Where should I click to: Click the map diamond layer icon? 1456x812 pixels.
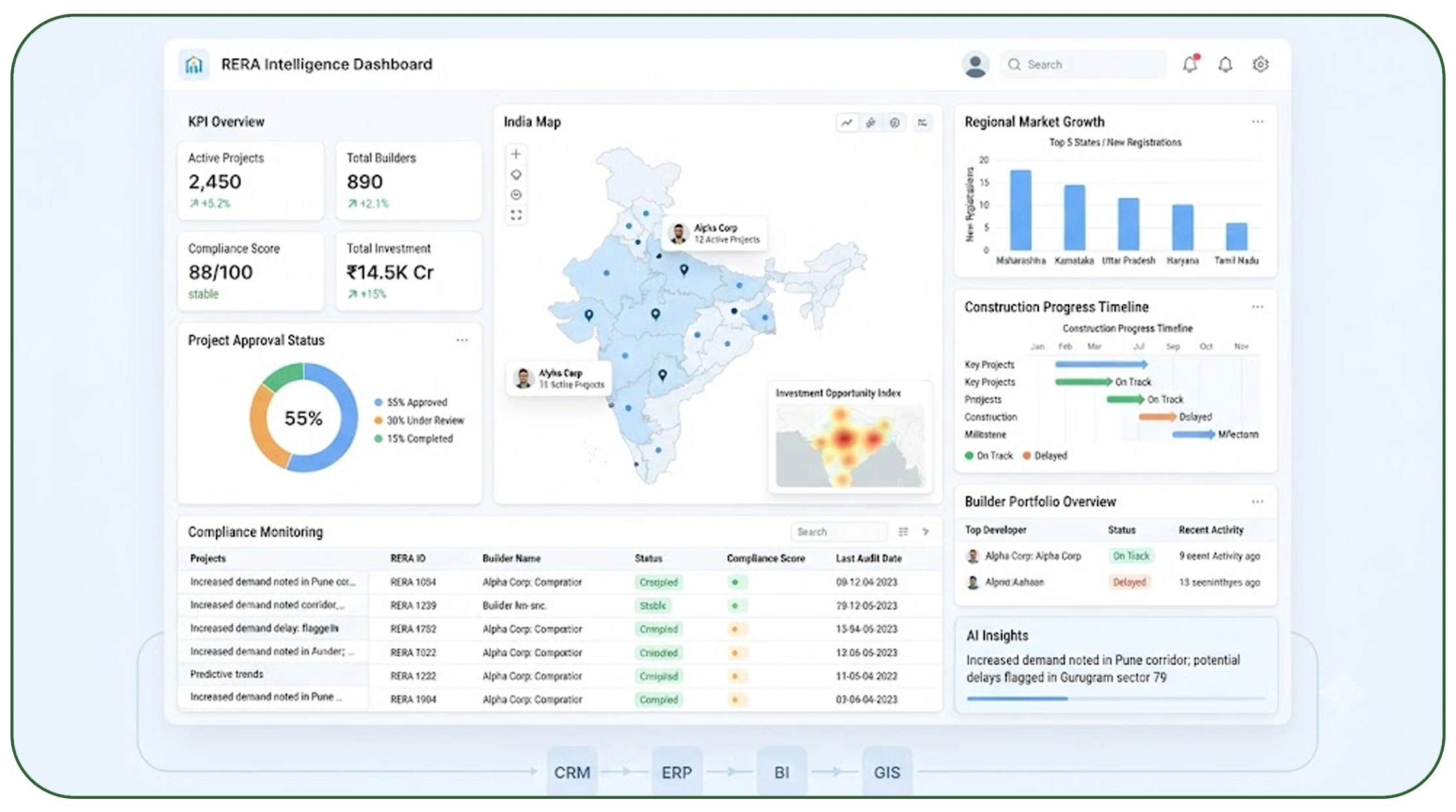[516, 174]
